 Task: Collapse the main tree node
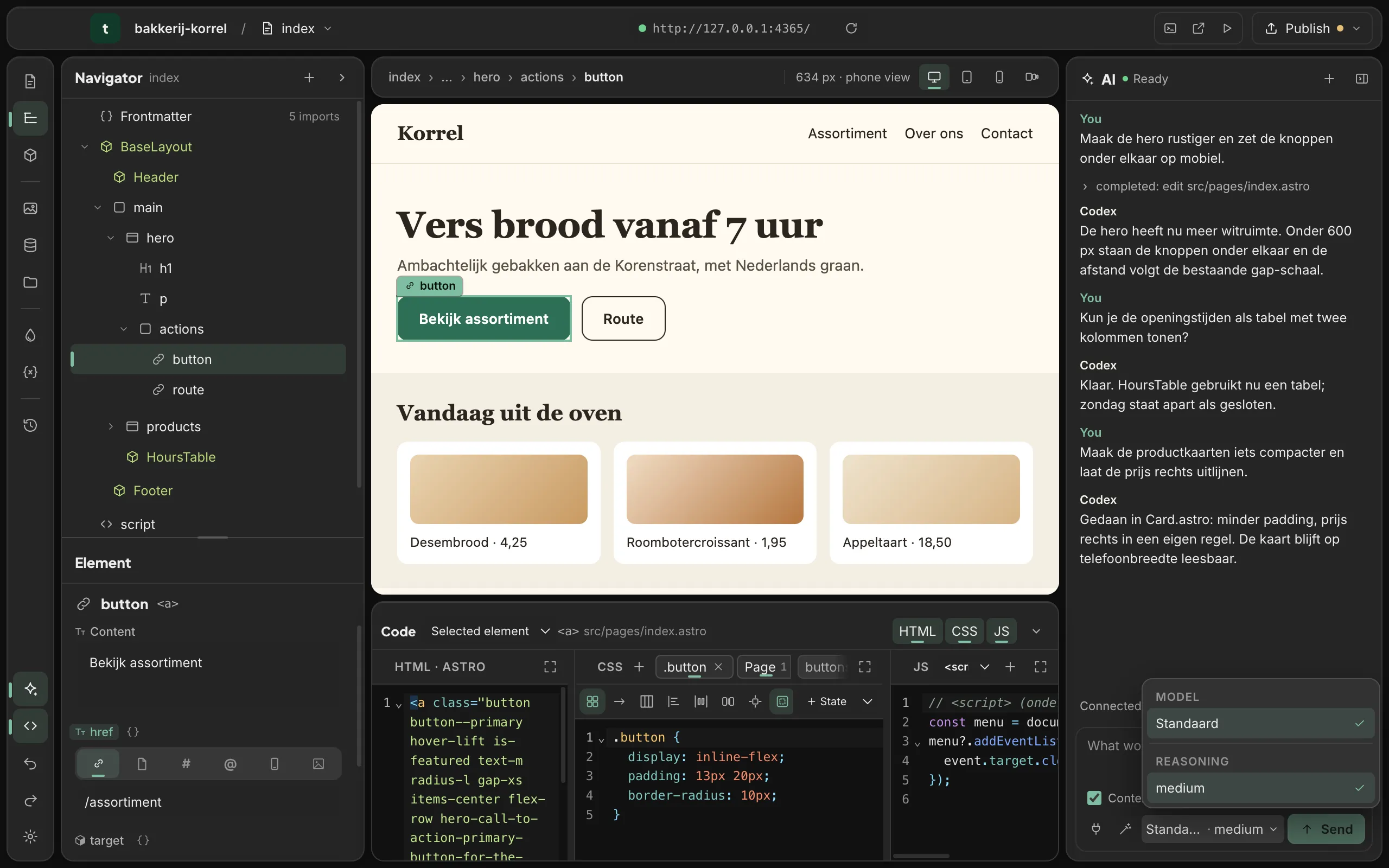coord(98,208)
